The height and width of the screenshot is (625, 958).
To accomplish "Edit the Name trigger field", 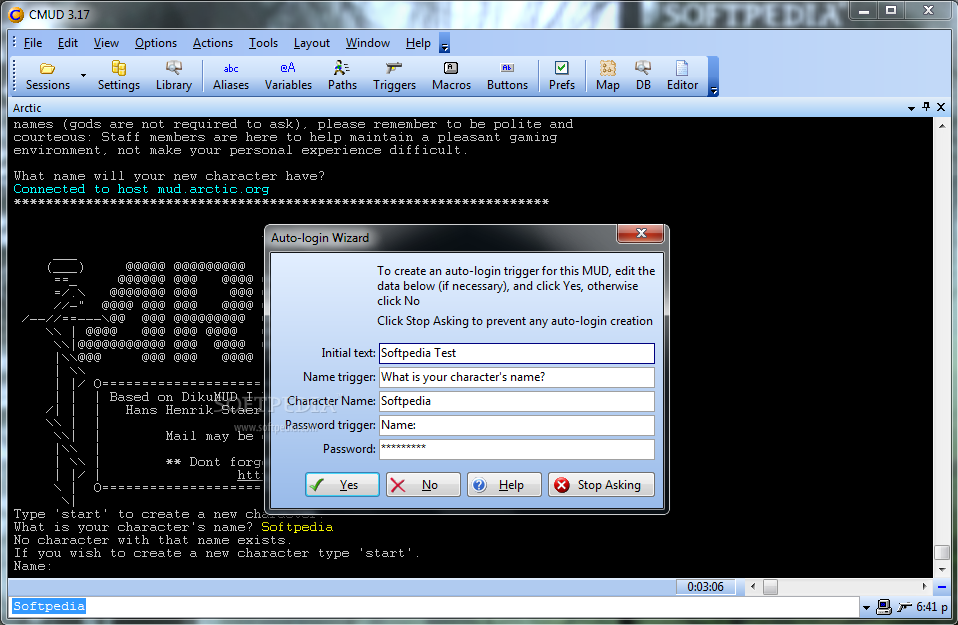I will [517, 377].
